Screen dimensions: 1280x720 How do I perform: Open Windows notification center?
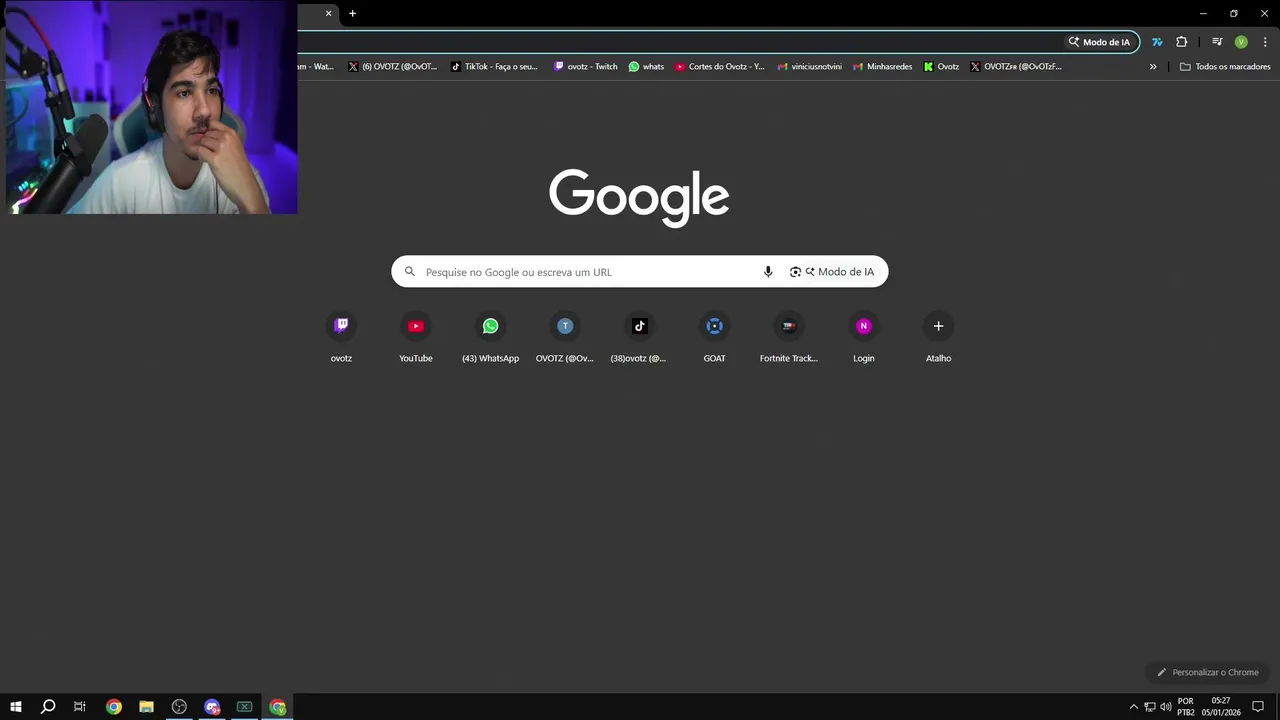(1258, 707)
